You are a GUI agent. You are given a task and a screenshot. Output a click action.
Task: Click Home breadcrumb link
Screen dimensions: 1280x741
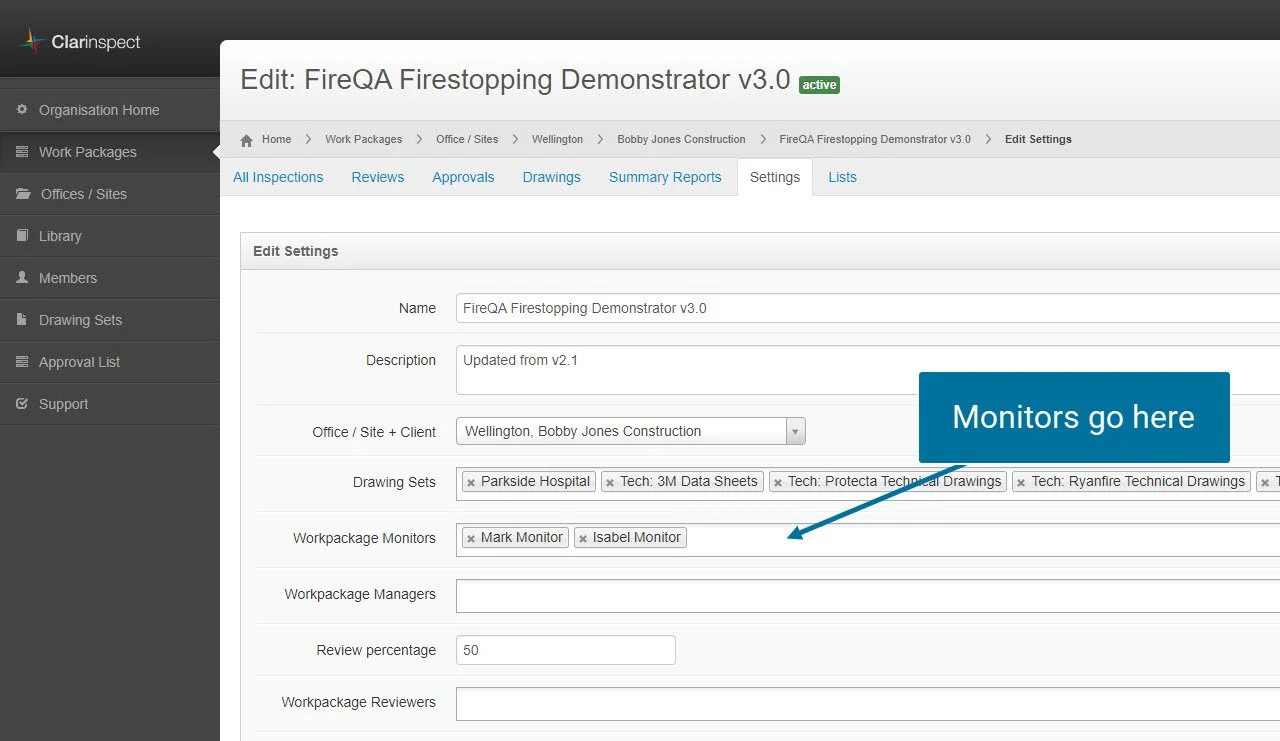276,139
